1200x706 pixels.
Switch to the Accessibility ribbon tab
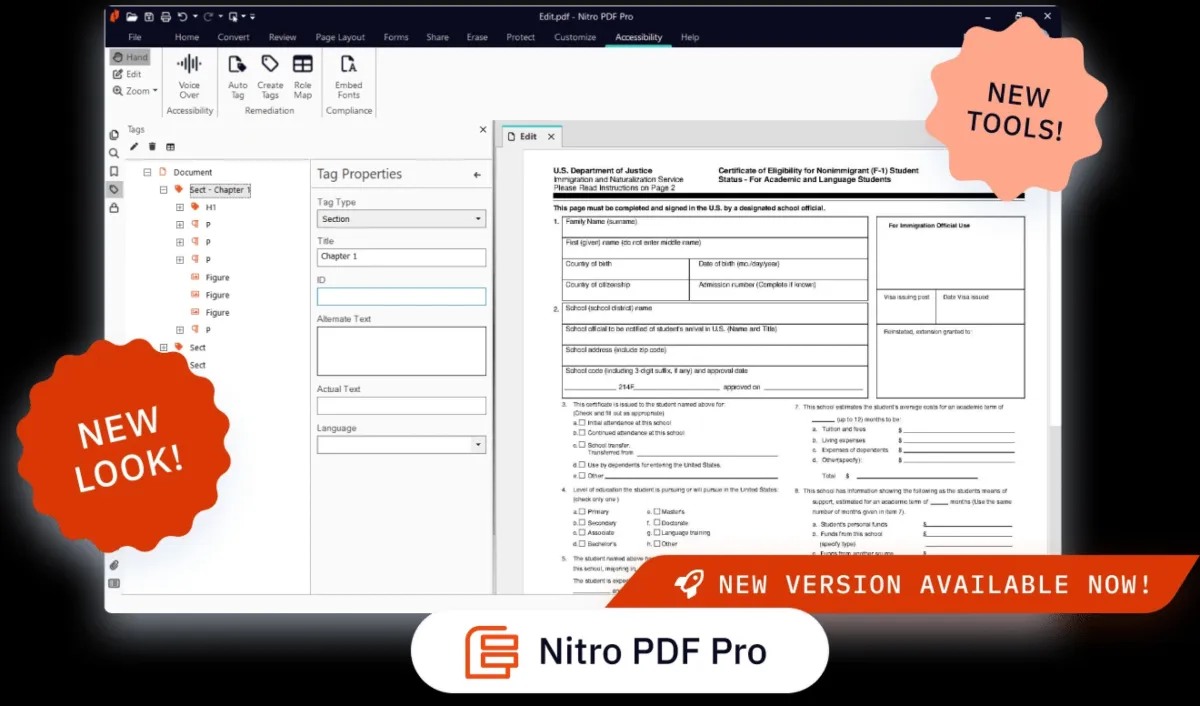click(x=638, y=37)
